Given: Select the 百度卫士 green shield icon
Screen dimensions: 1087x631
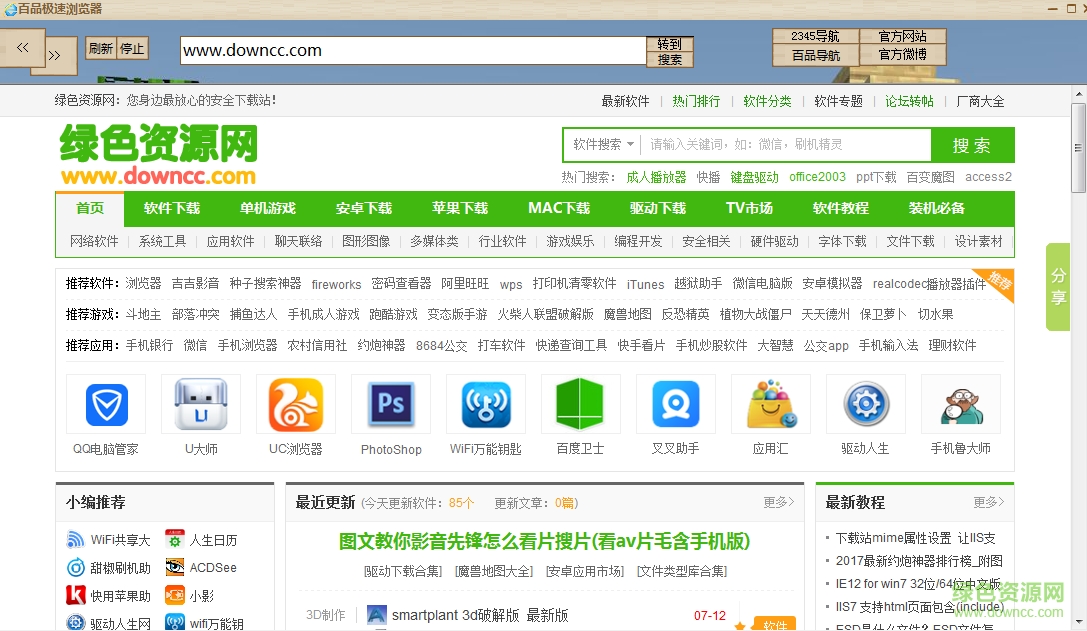Looking at the screenshot, I should point(580,404).
